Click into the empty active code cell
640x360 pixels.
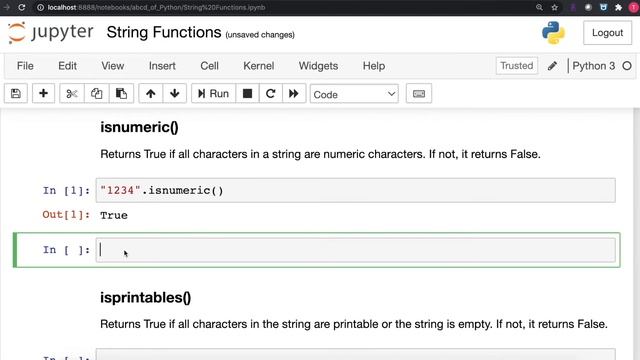coord(356,250)
